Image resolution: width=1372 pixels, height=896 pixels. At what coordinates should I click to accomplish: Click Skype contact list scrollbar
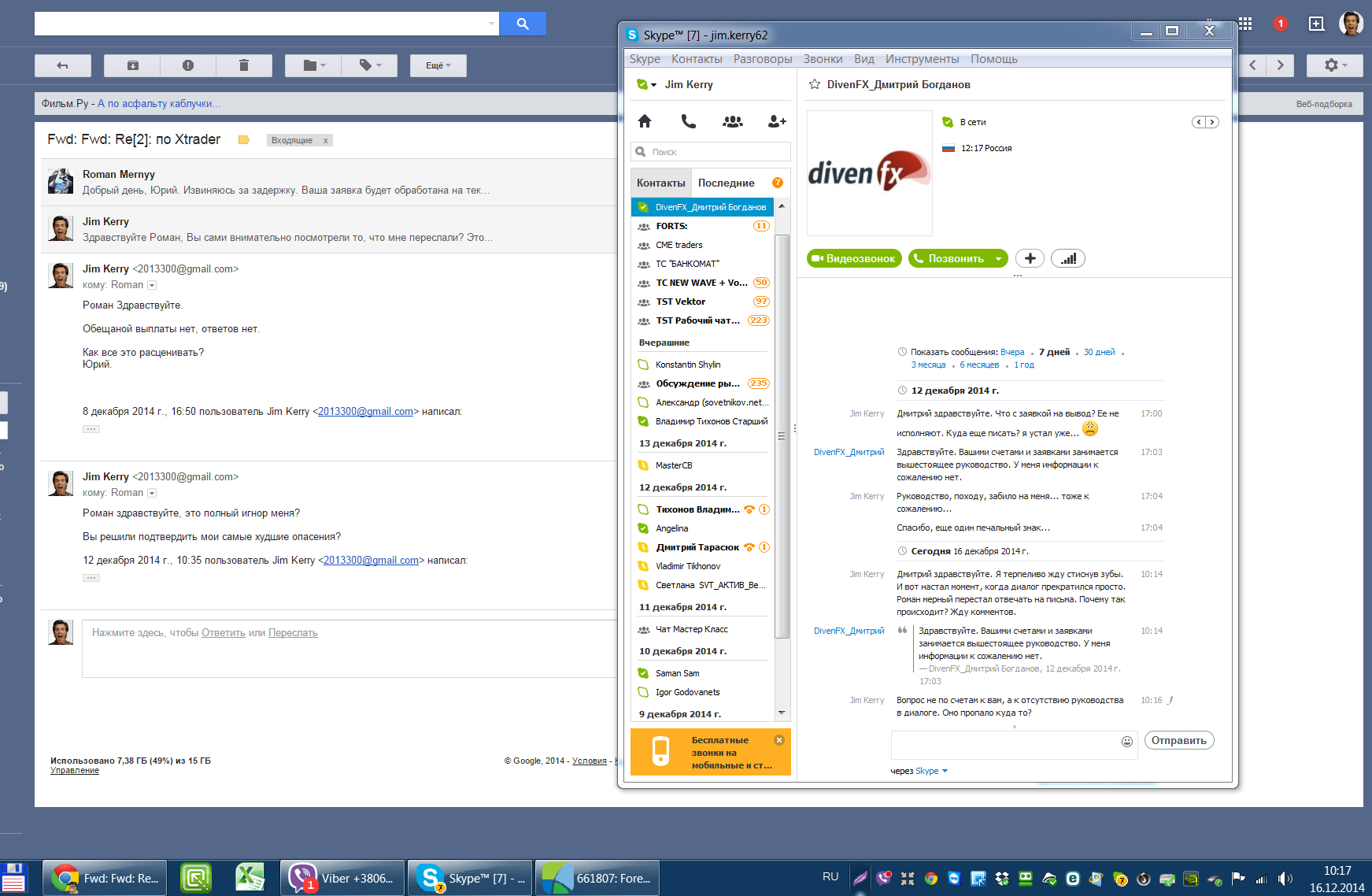[782, 435]
